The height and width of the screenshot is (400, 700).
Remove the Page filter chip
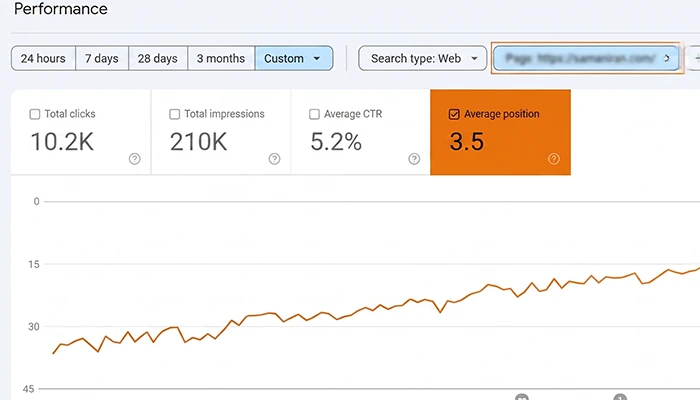pos(667,58)
